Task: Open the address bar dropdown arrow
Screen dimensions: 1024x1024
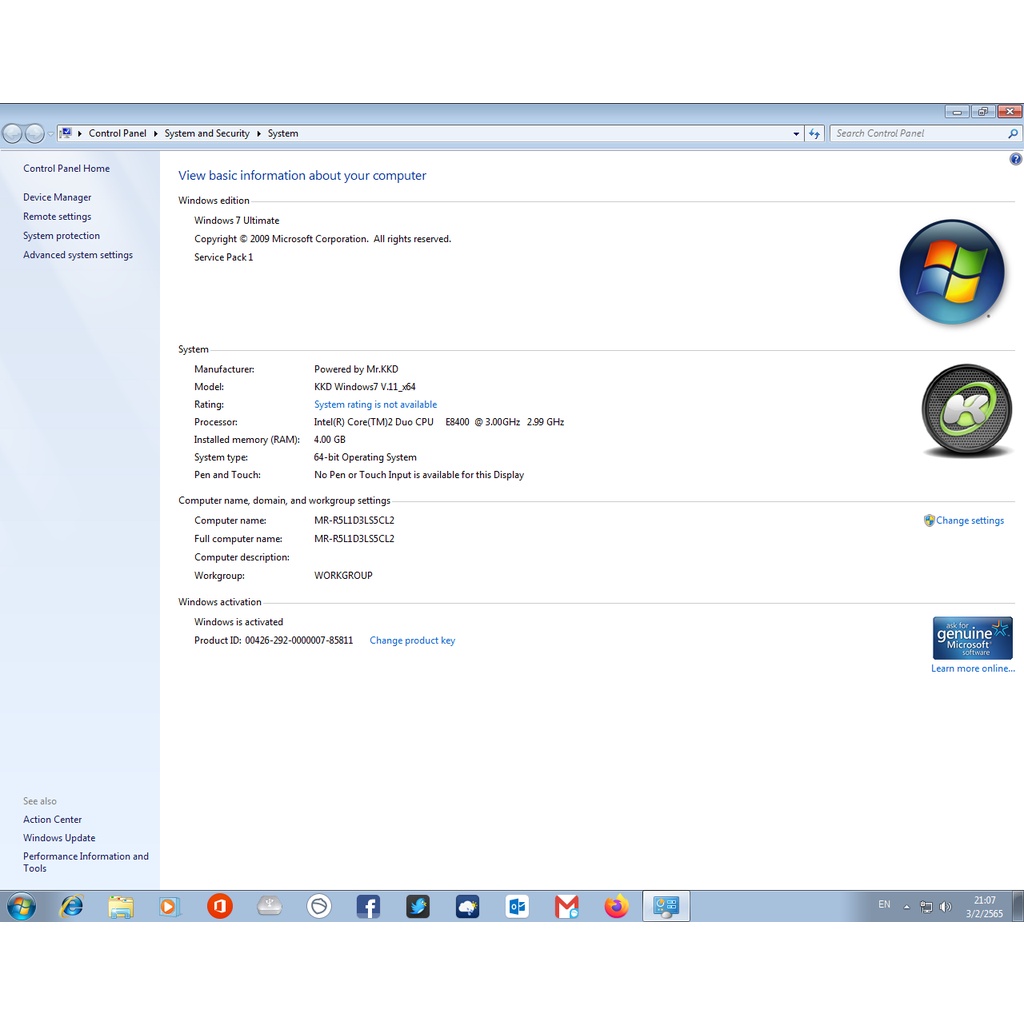Action: tap(796, 133)
